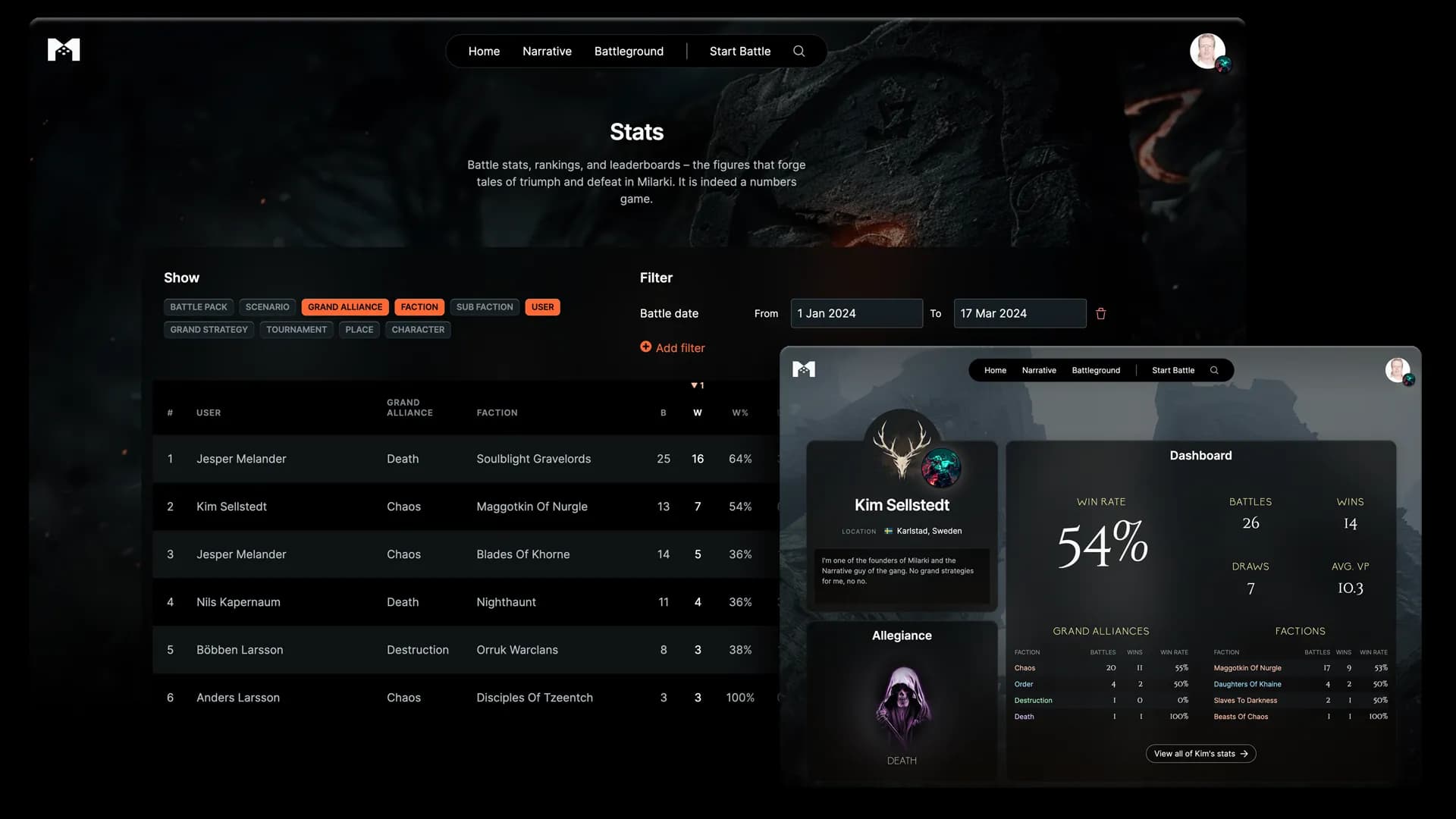Open search with the magnifying glass icon
1456x819 pixels.
pos(799,51)
